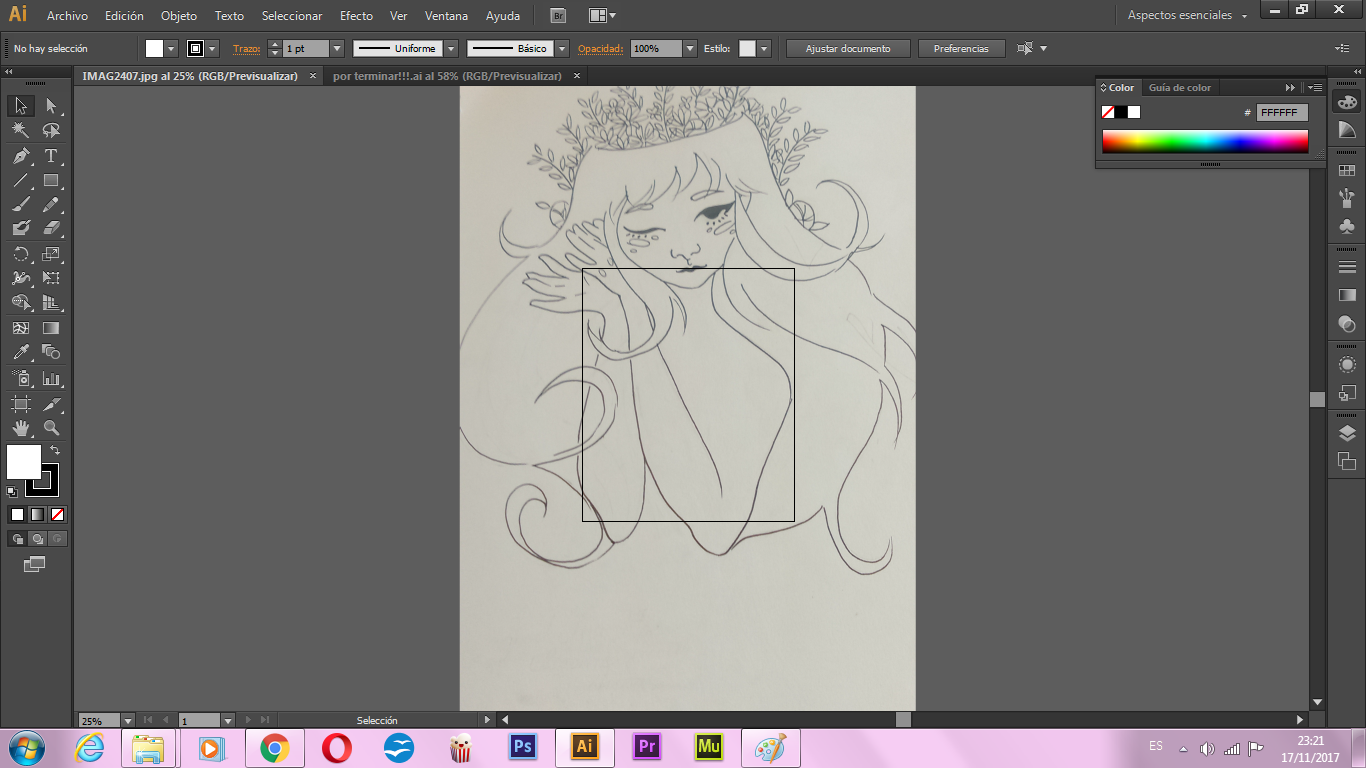Select the Line Segment tool
Image resolution: width=1366 pixels, height=768 pixels.
click(x=21, y=181)
